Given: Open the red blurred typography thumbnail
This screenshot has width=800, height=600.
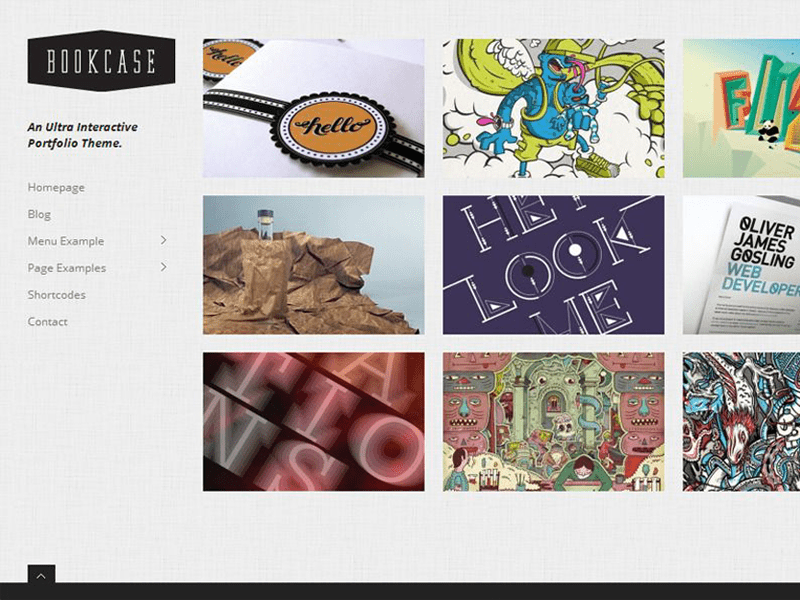Looking at the screenshot, I should [314, 422].
